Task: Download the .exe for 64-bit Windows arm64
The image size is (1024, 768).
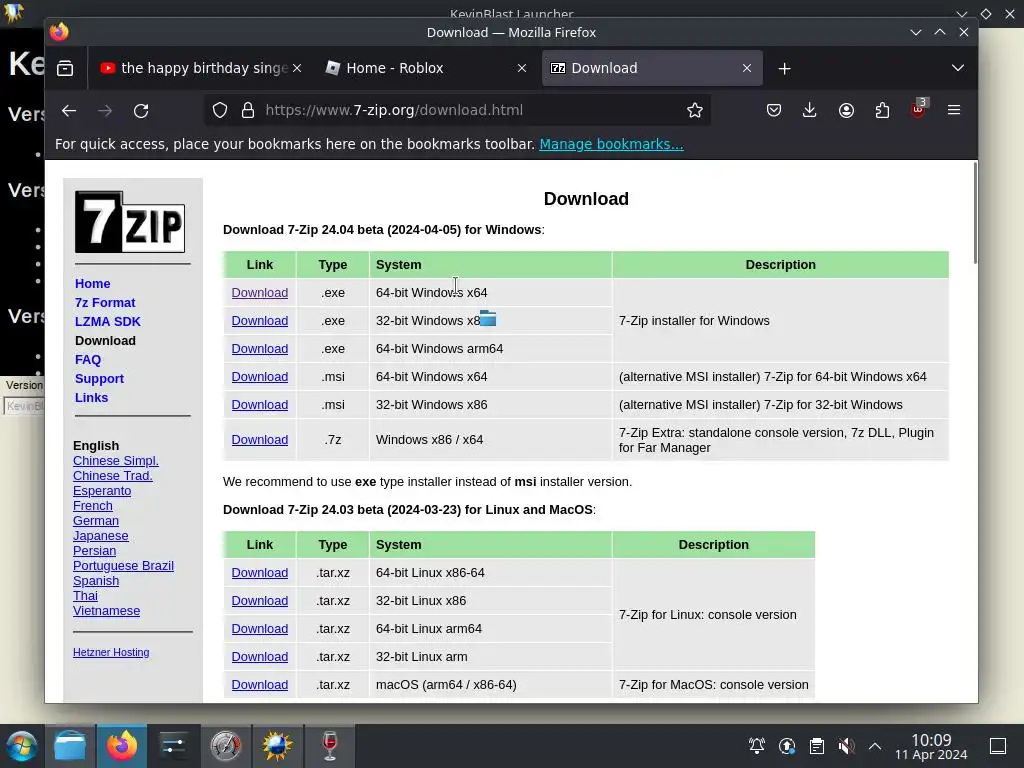Action: coord(259,349)
